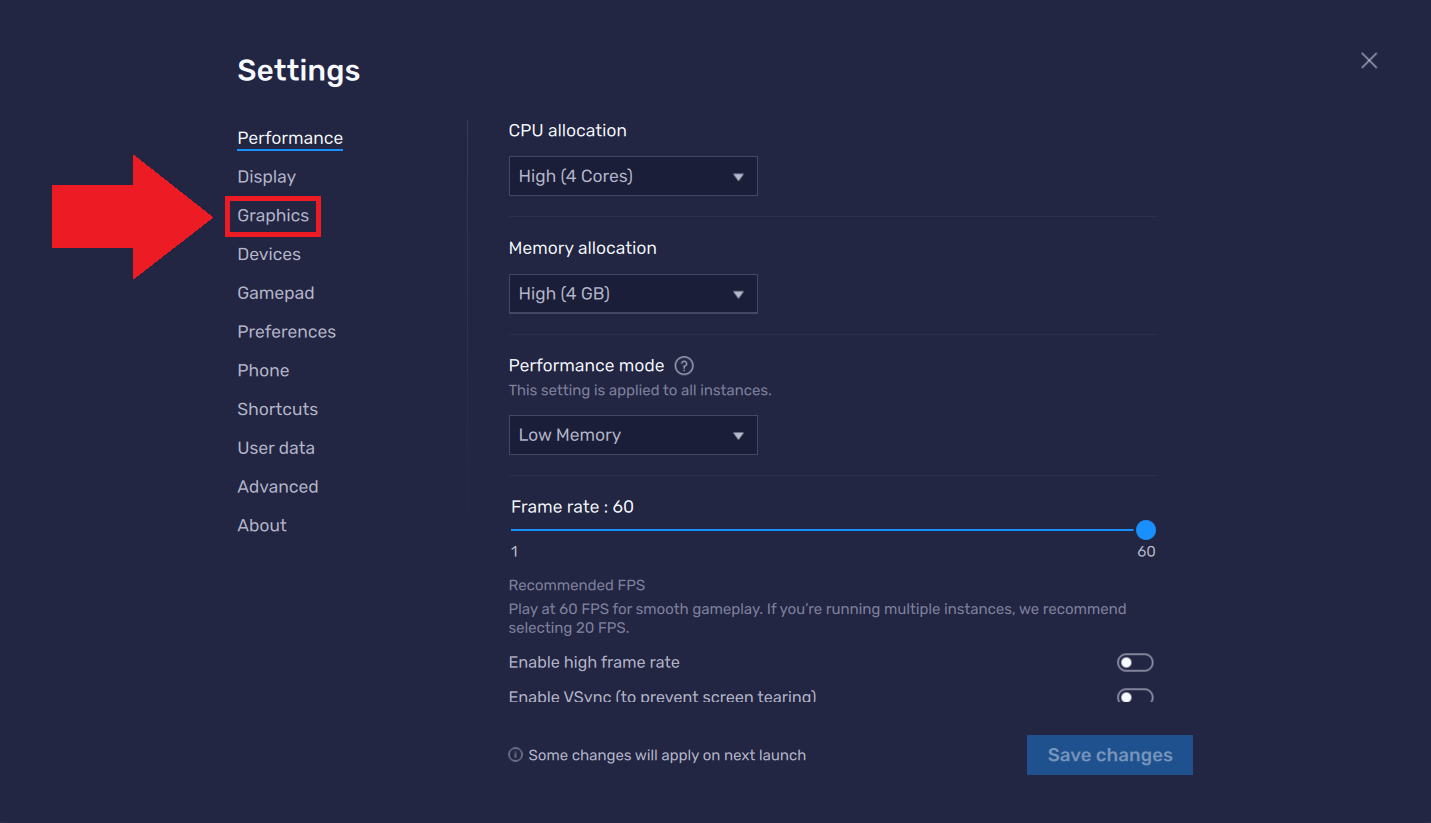1431x823 pixels.
Task: Expand the Performance mode Low Memory dropdown
Action: point(633,435)
